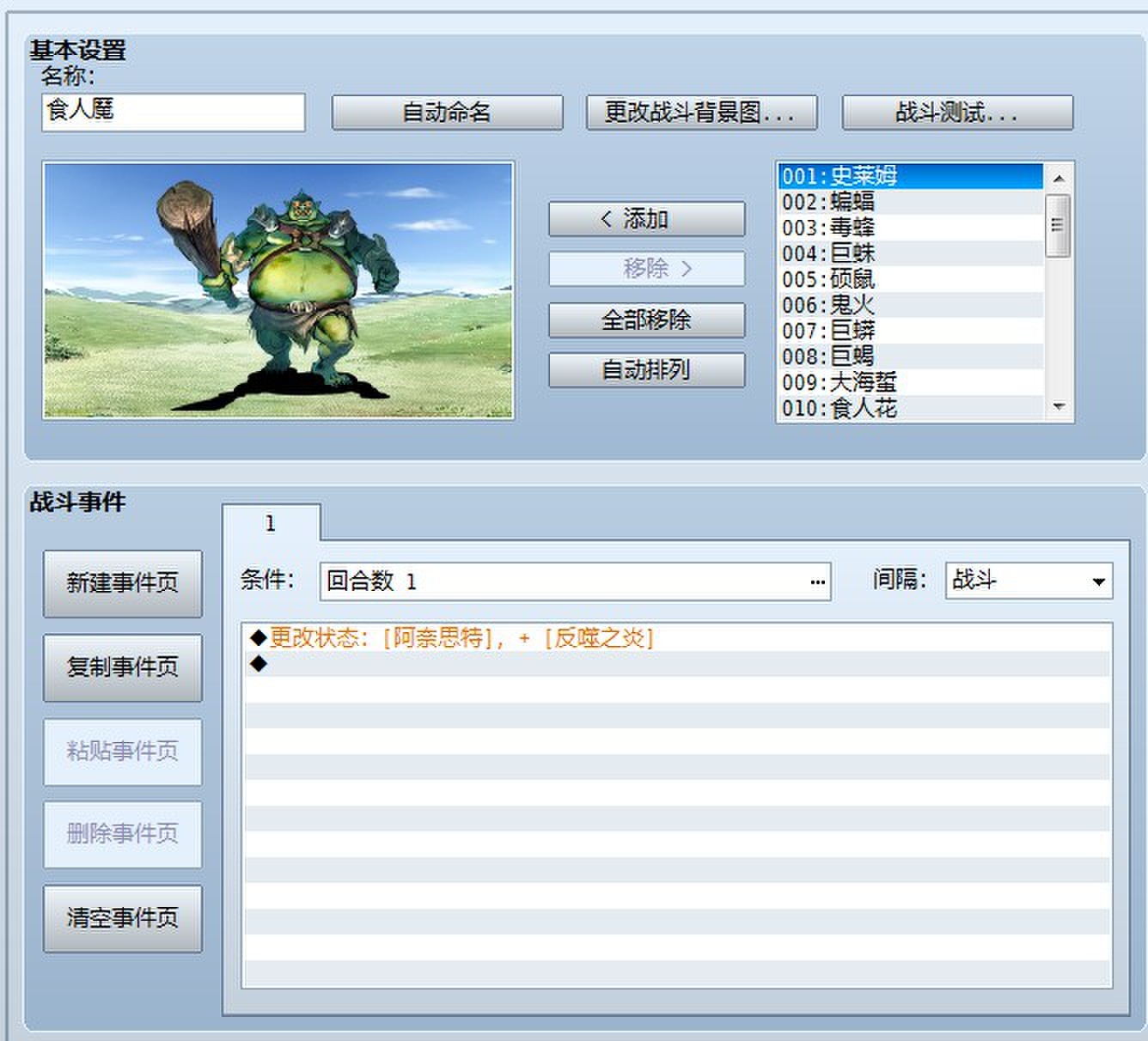Select the ogre enemy sprite in battle preview

(292, 288)
